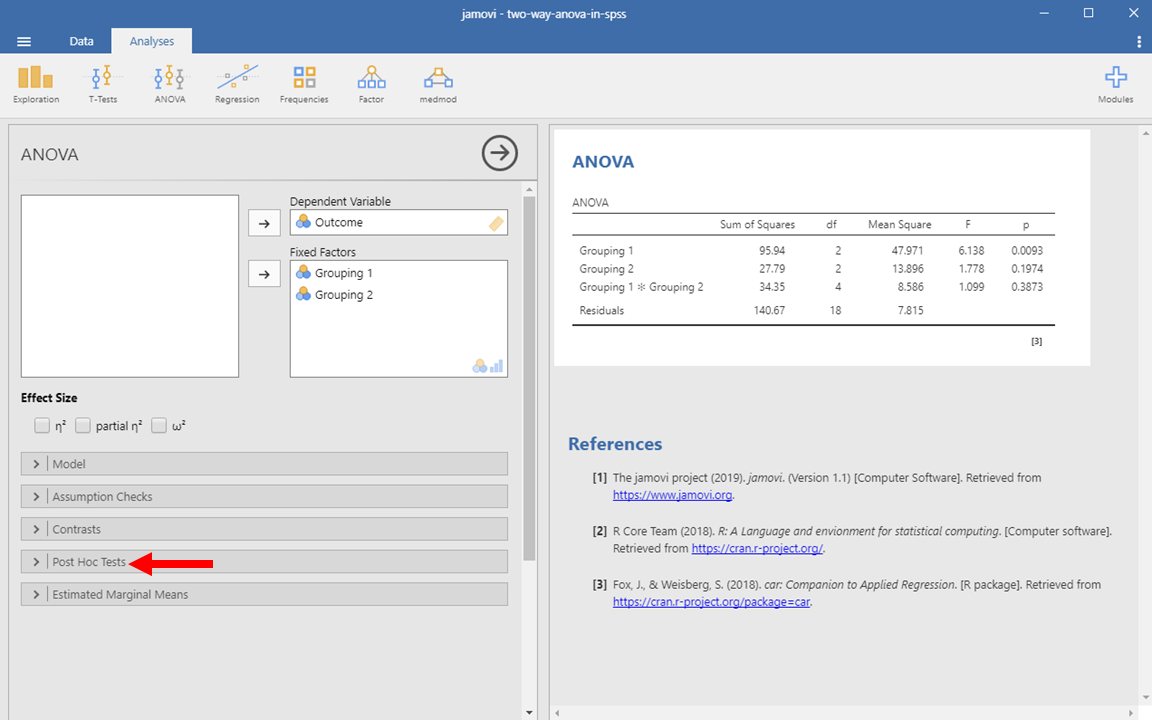Viewport: 1152px width, 720px height.
Task: Open the hamburger main menu
Action: point(24,41)
